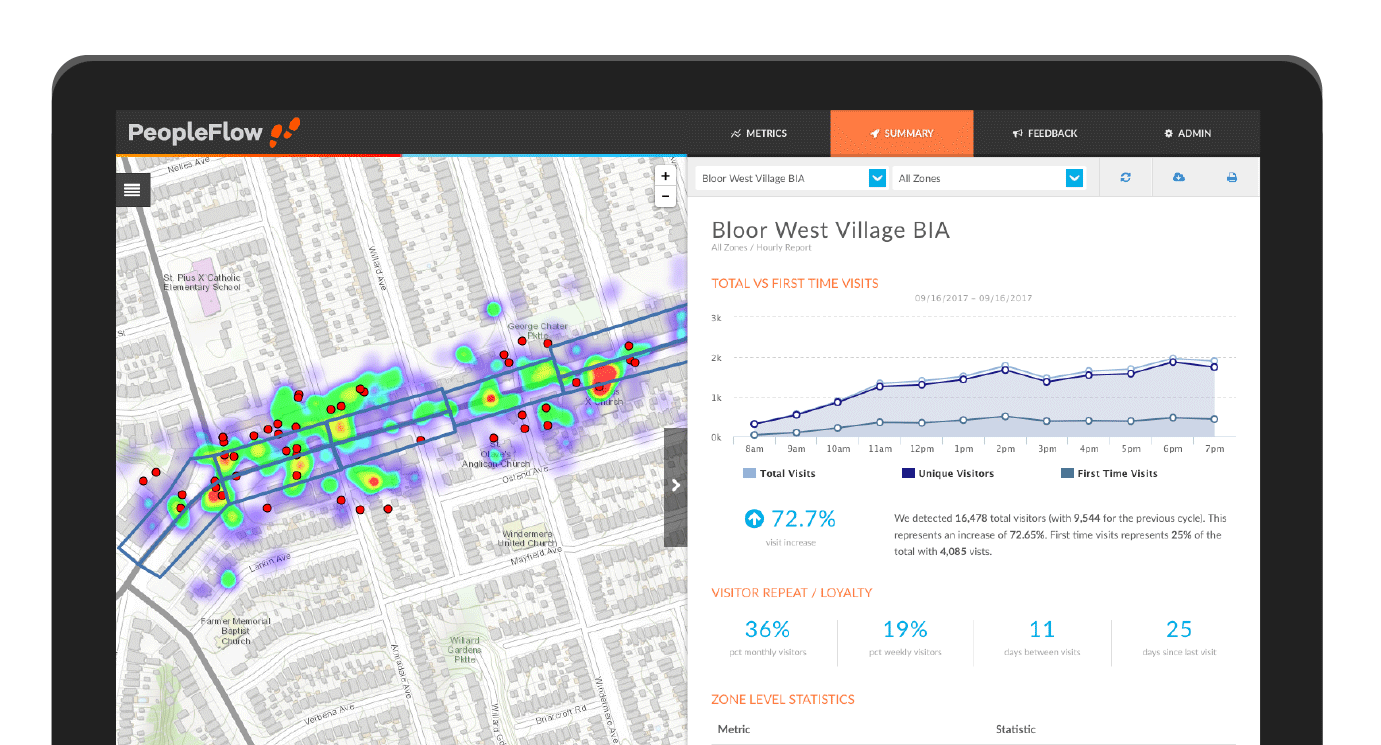The height and width of the screenshot is (745, 1381).
Task: Click the George Chater Pkte map label
Action: pyautogui.click(x=538, y=331)
